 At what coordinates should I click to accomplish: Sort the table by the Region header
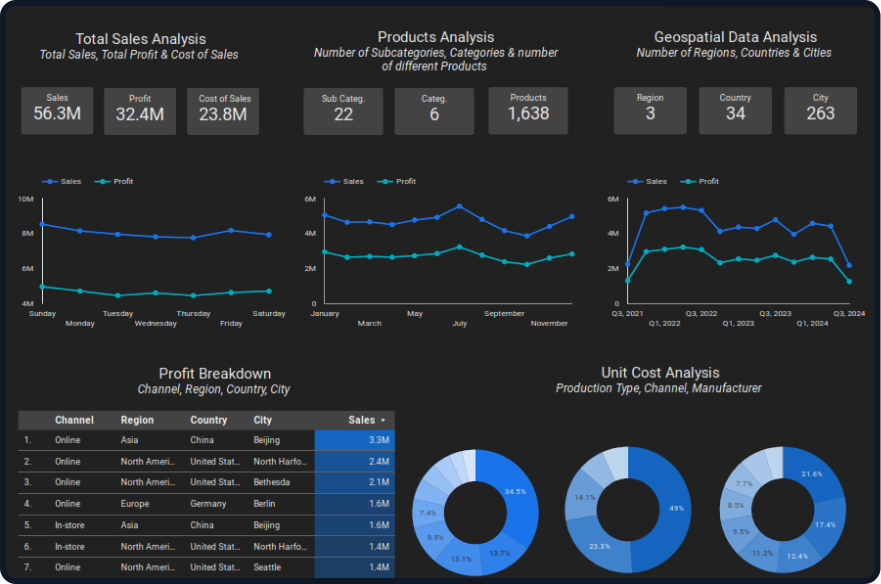(137, 421)
